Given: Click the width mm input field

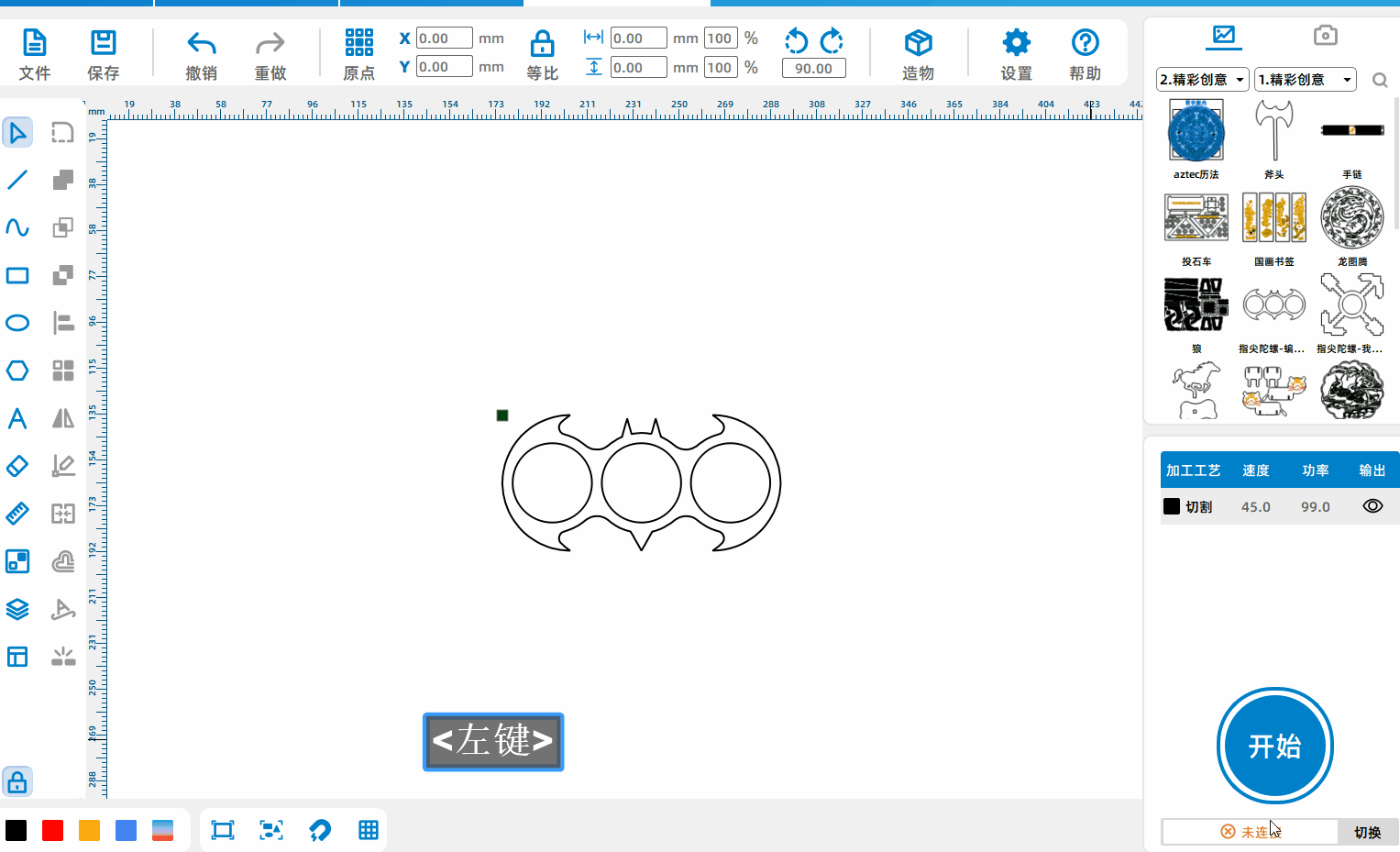Looking at the screenshot, I should pos(639,39).
